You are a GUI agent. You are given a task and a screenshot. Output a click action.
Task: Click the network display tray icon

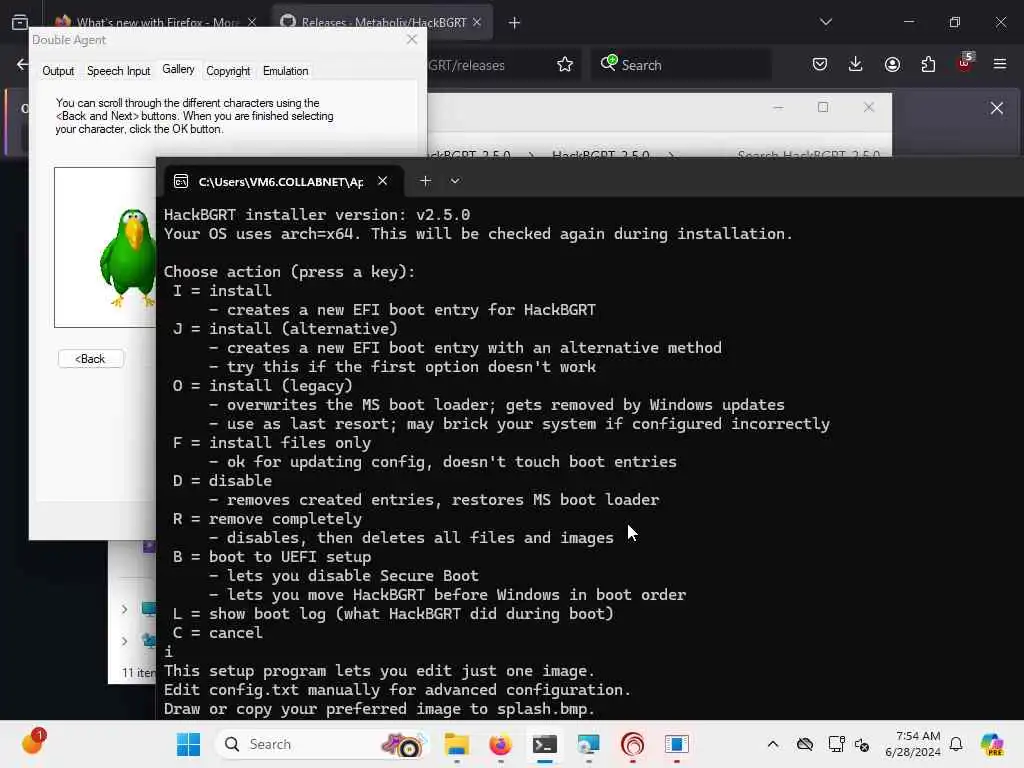click(836, 744)
